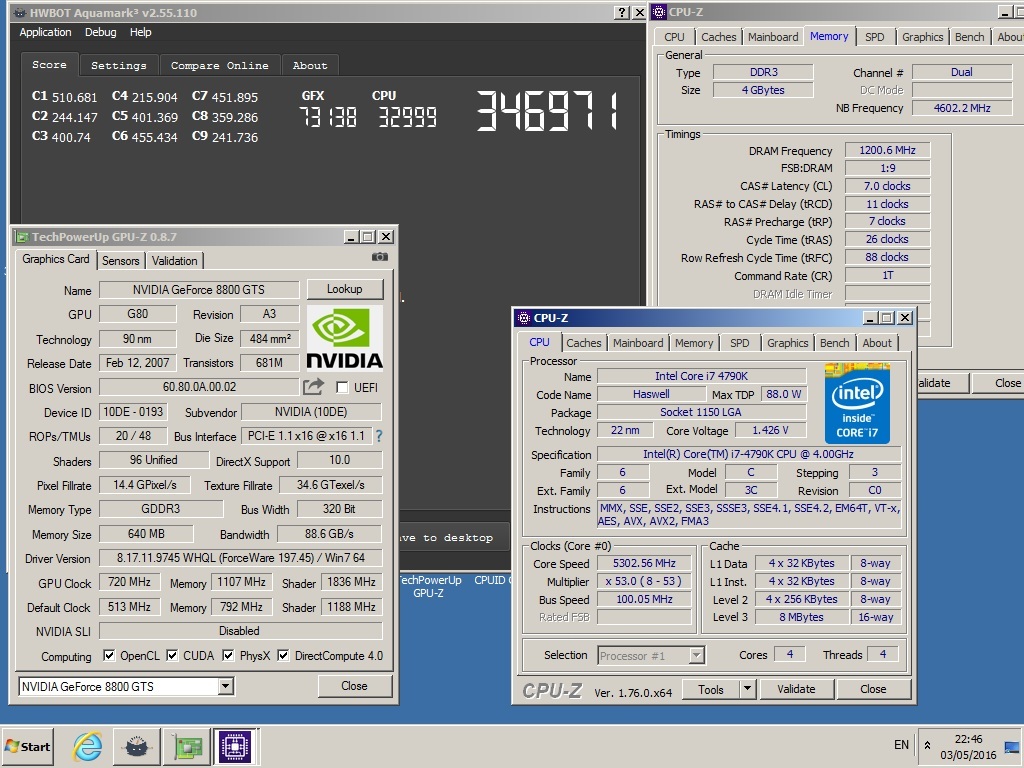Open the Start menu

point(27,746)
